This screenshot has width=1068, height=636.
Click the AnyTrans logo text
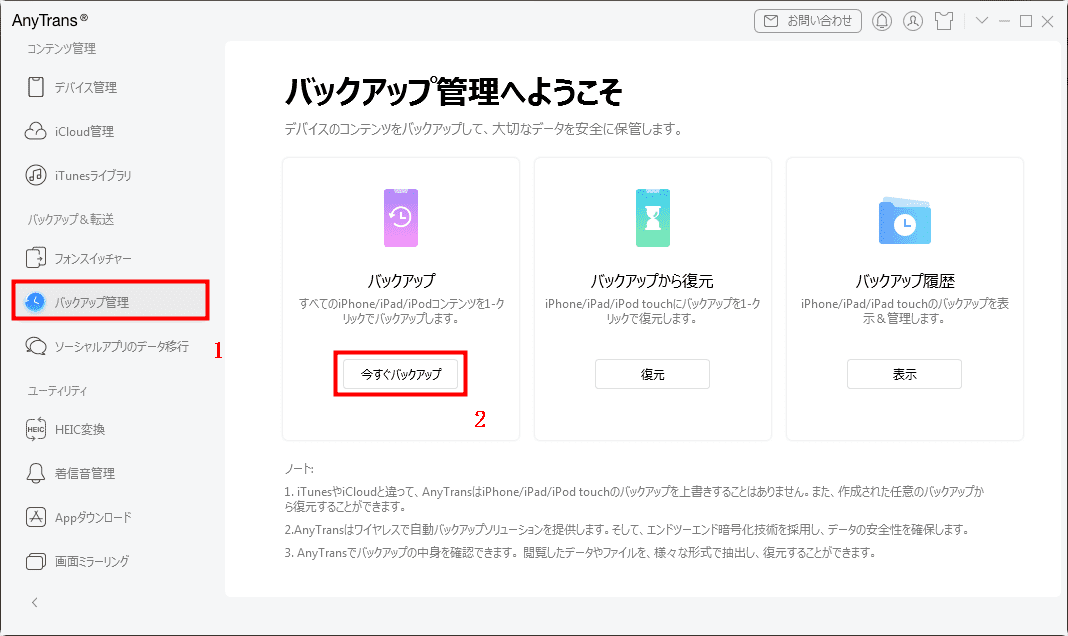click(x=50, y=20)
